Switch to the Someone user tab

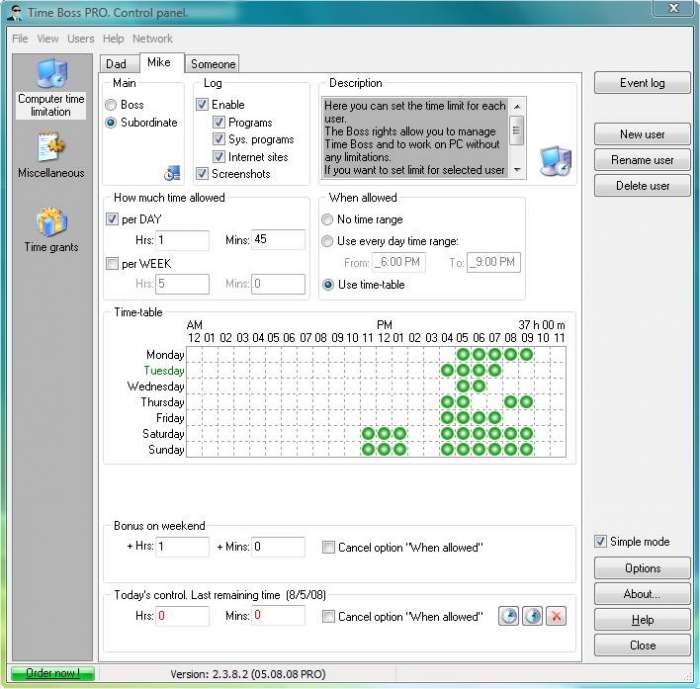tap(212, 64)
